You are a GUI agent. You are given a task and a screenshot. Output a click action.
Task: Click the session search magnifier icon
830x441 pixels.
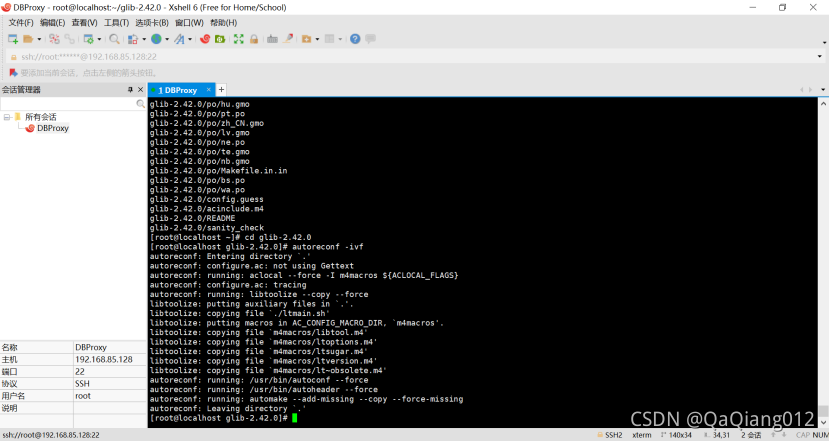[x=140, y=104]
